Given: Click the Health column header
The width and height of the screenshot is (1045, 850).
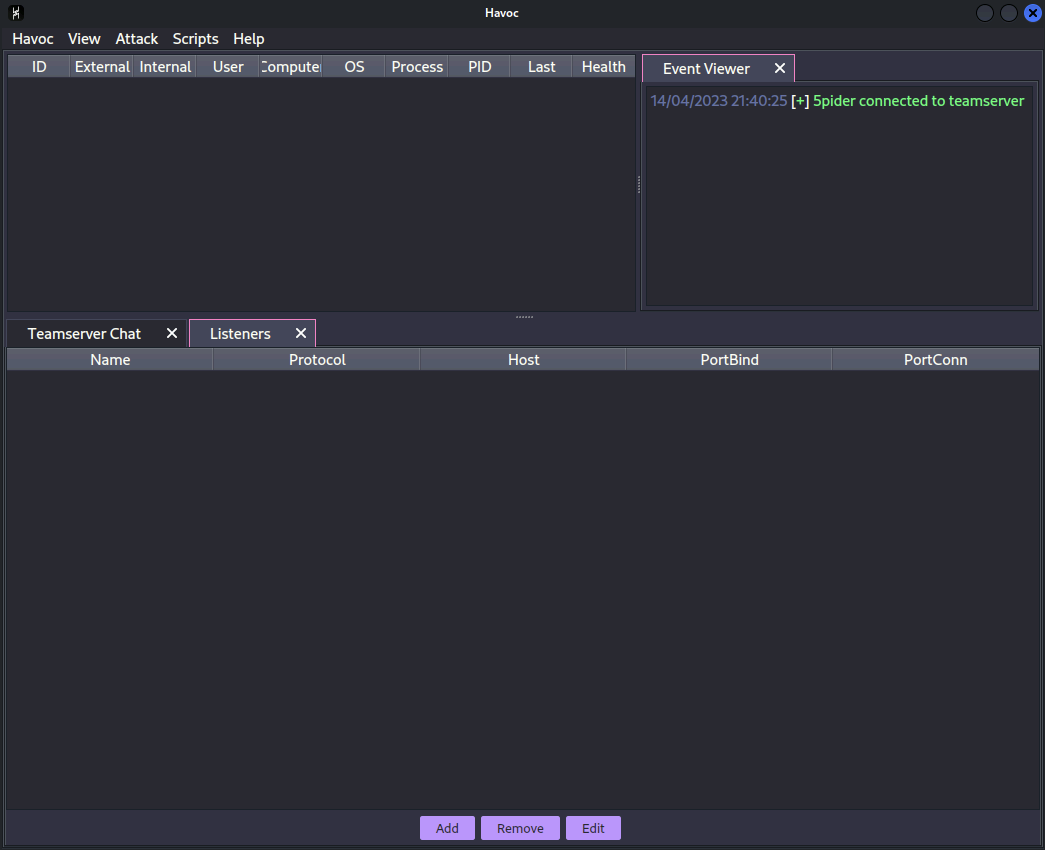Looking at the screenshot, I should (x=603, y=67).
